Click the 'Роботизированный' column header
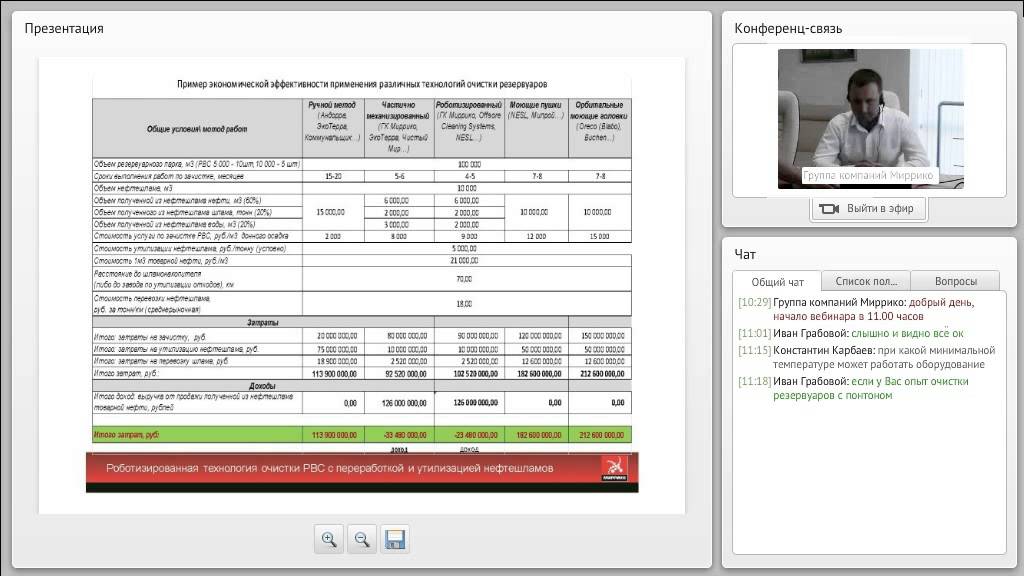The height and width of the screenshot is (576, 1024). click(469, 127)
